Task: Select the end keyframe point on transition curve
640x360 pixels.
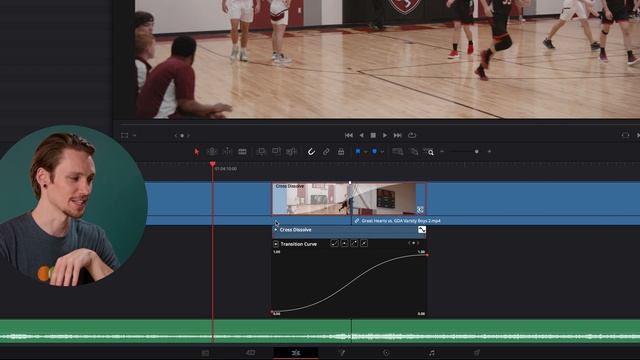Action: (427, 255)
